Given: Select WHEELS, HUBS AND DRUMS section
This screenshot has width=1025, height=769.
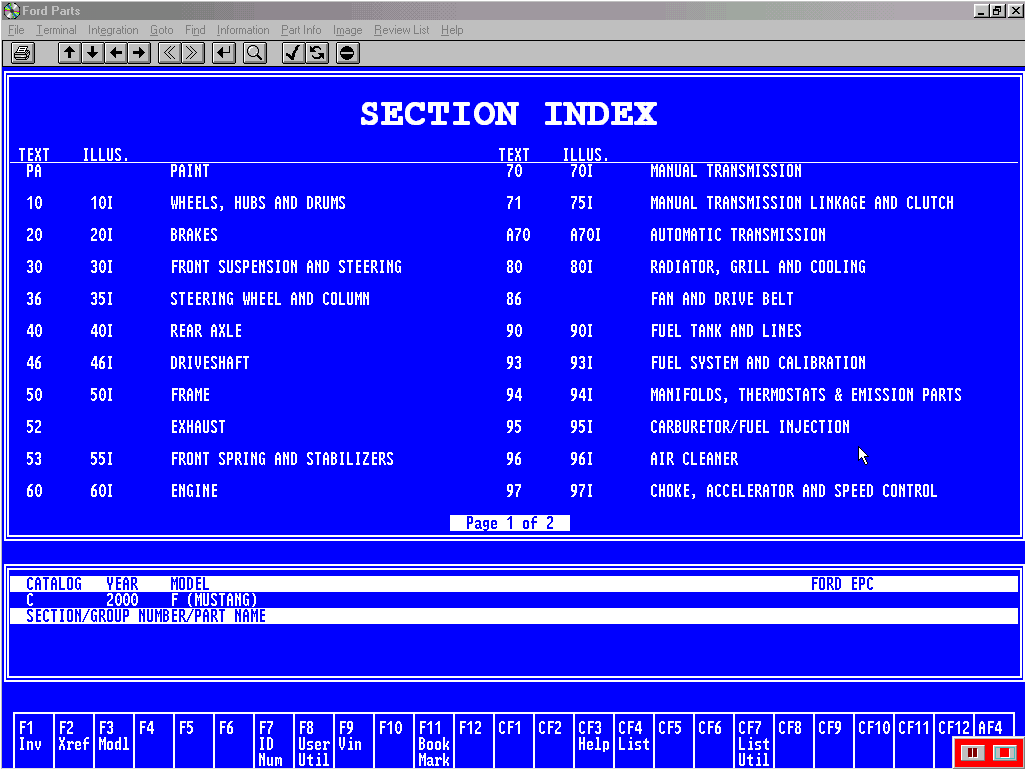Looking at the screenshot, I should pos(258,203).
